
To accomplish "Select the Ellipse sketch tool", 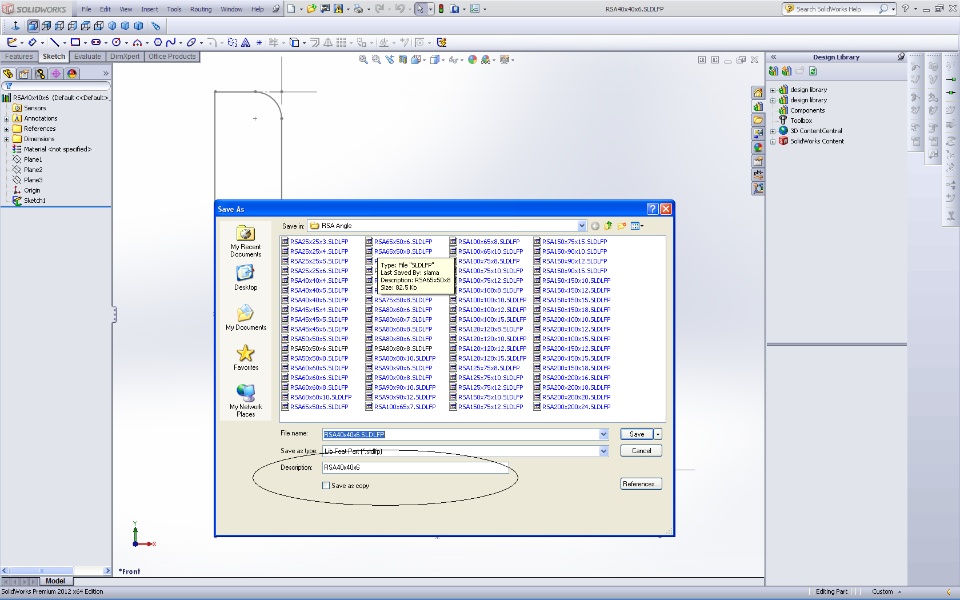I will (x=192, y=42).
